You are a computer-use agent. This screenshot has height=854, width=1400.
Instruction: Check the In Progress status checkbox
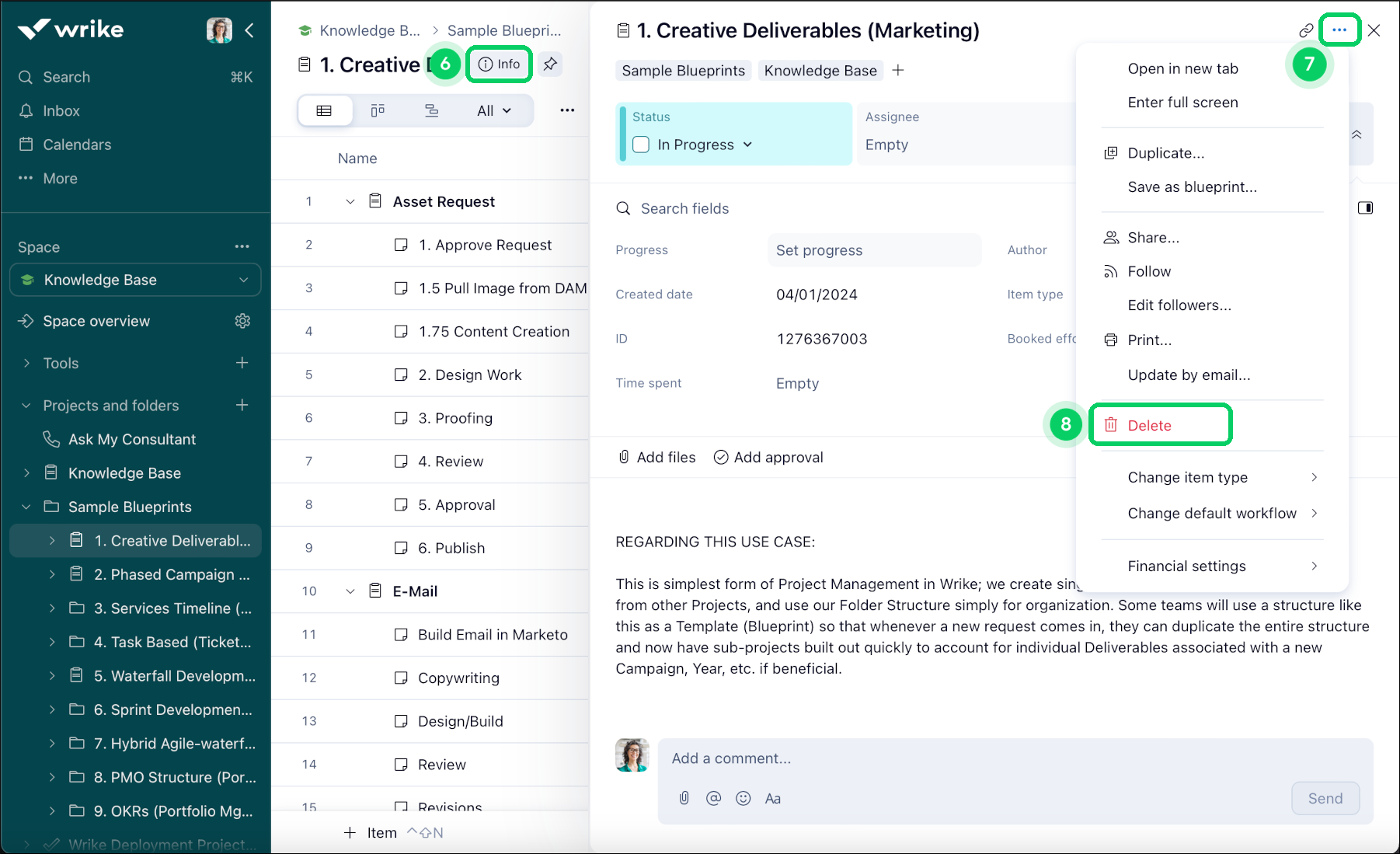(641, 145)
